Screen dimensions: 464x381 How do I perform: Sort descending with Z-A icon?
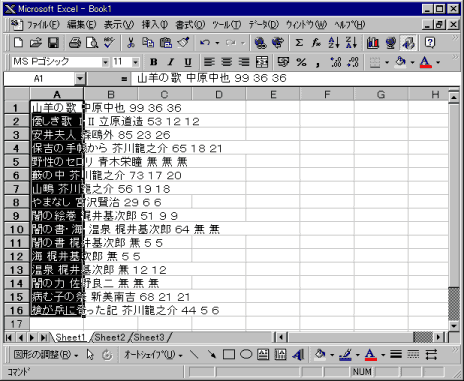click(x=351, y=43)
